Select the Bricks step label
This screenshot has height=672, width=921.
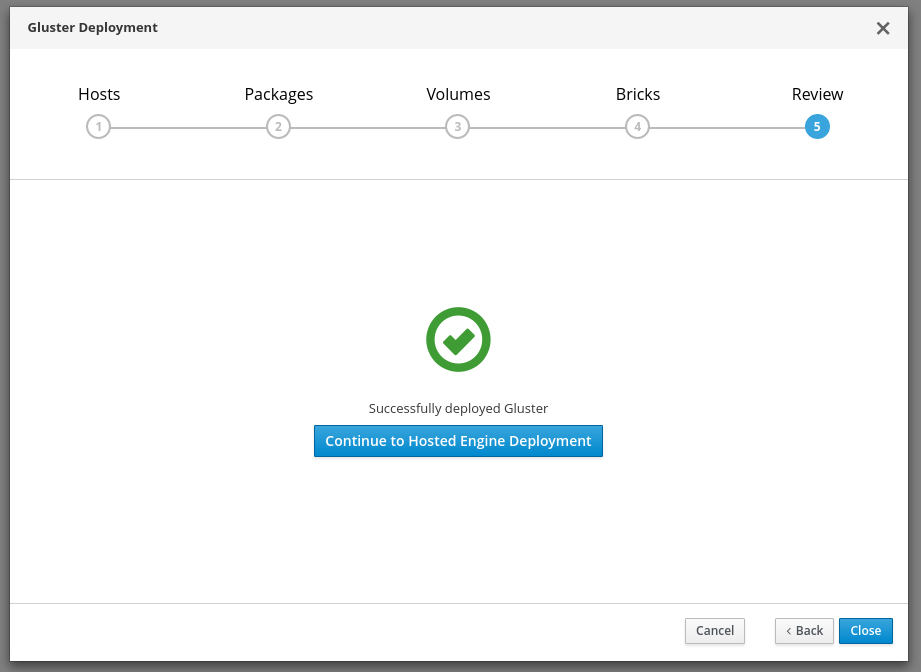click(638, 94)
